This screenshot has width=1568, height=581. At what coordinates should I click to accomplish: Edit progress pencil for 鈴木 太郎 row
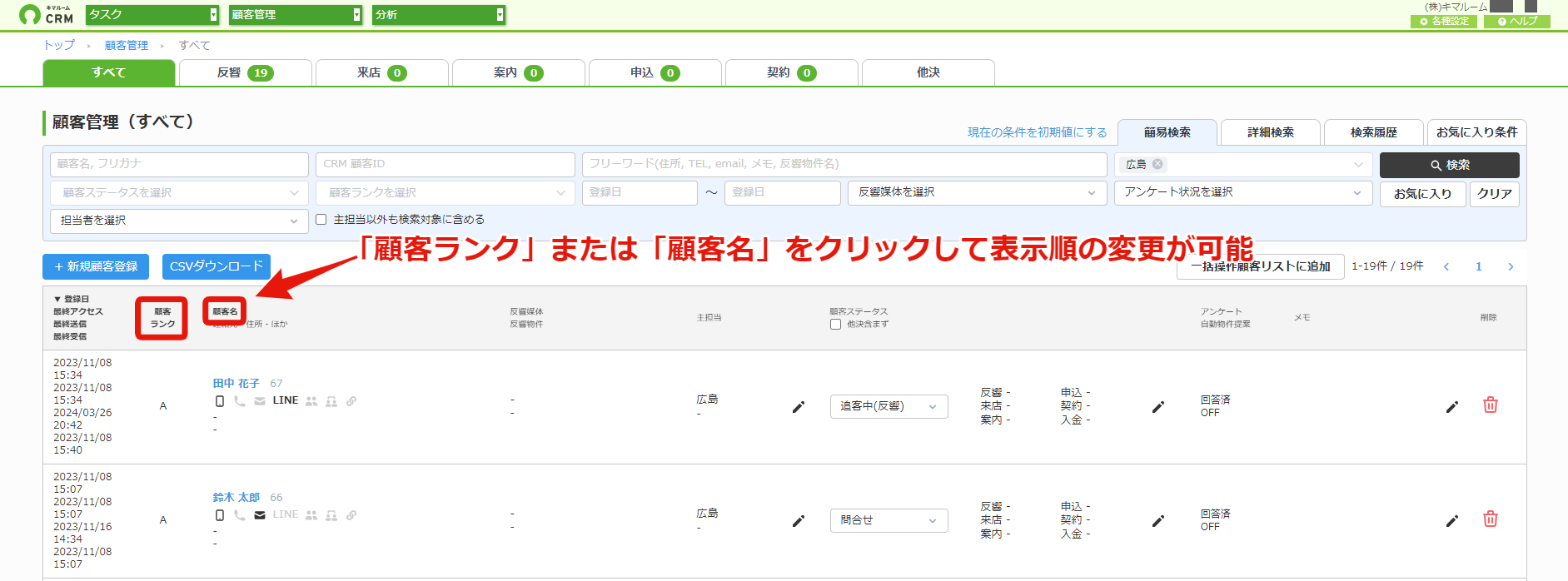point(1158,521)
